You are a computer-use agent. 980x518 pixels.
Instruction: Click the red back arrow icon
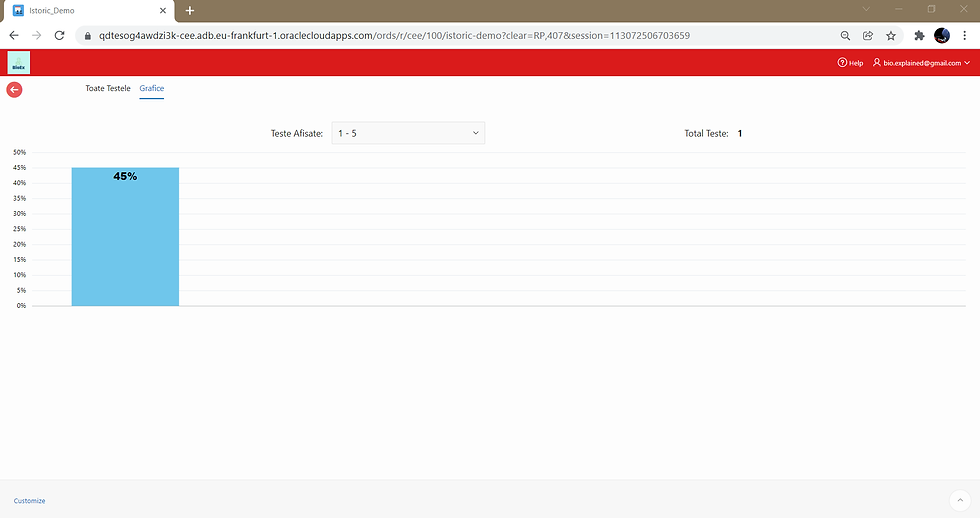(x=14, y=90)
